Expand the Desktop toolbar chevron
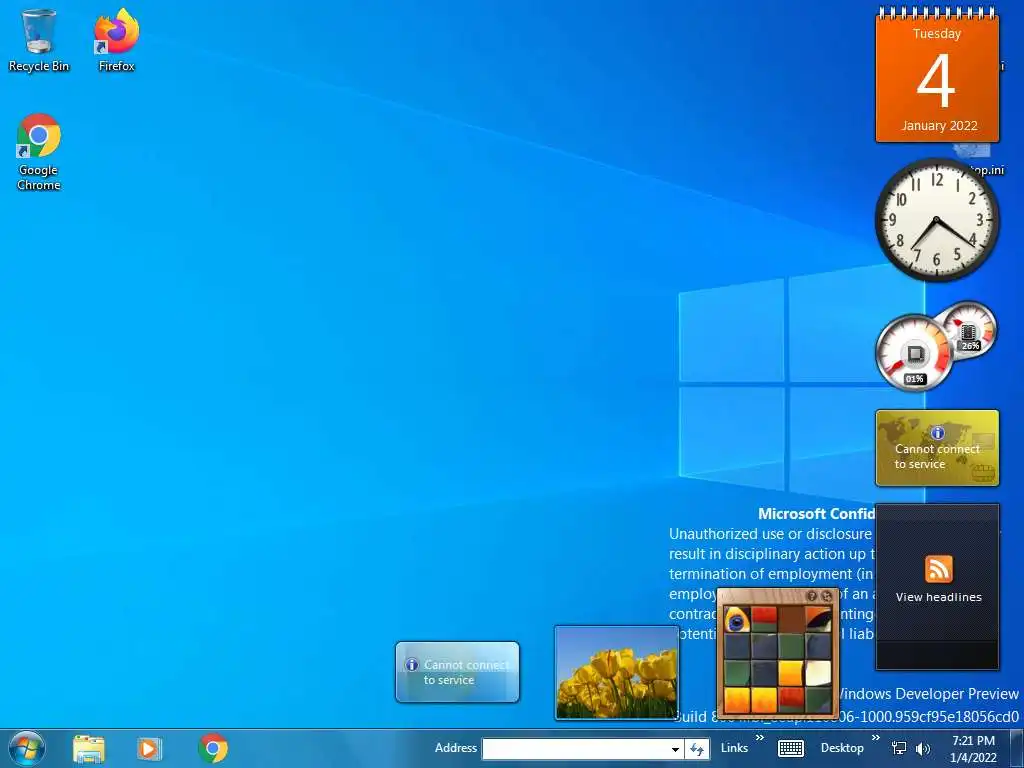Image resolution: width=1024 pixels, height=768 pixels. 876,738
